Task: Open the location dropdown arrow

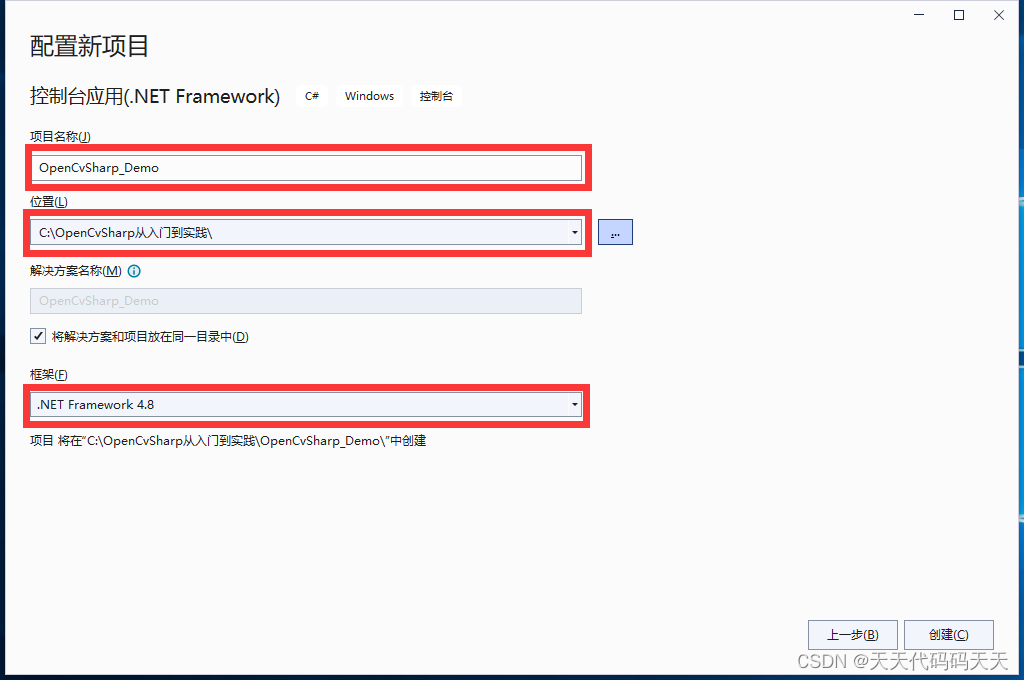Action: tap(575, 233)
